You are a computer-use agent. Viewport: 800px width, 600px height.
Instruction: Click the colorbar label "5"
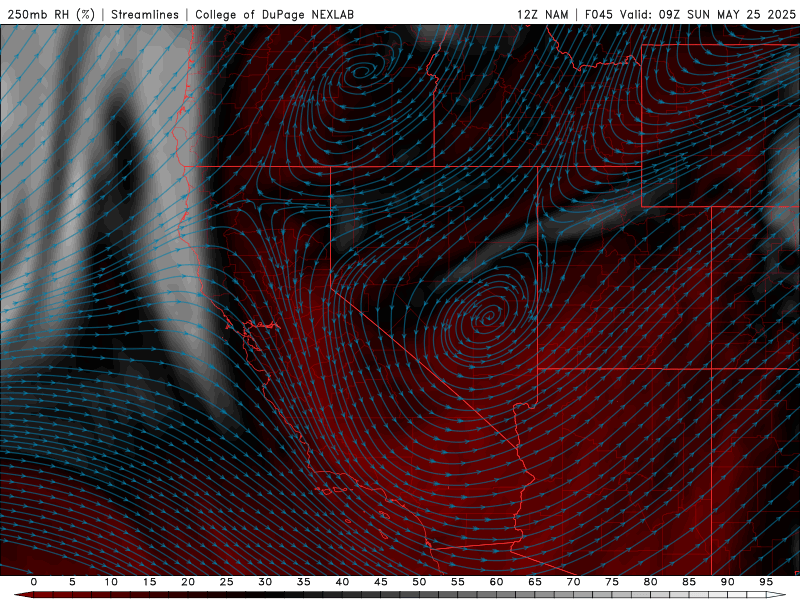(x=72, y=582)
